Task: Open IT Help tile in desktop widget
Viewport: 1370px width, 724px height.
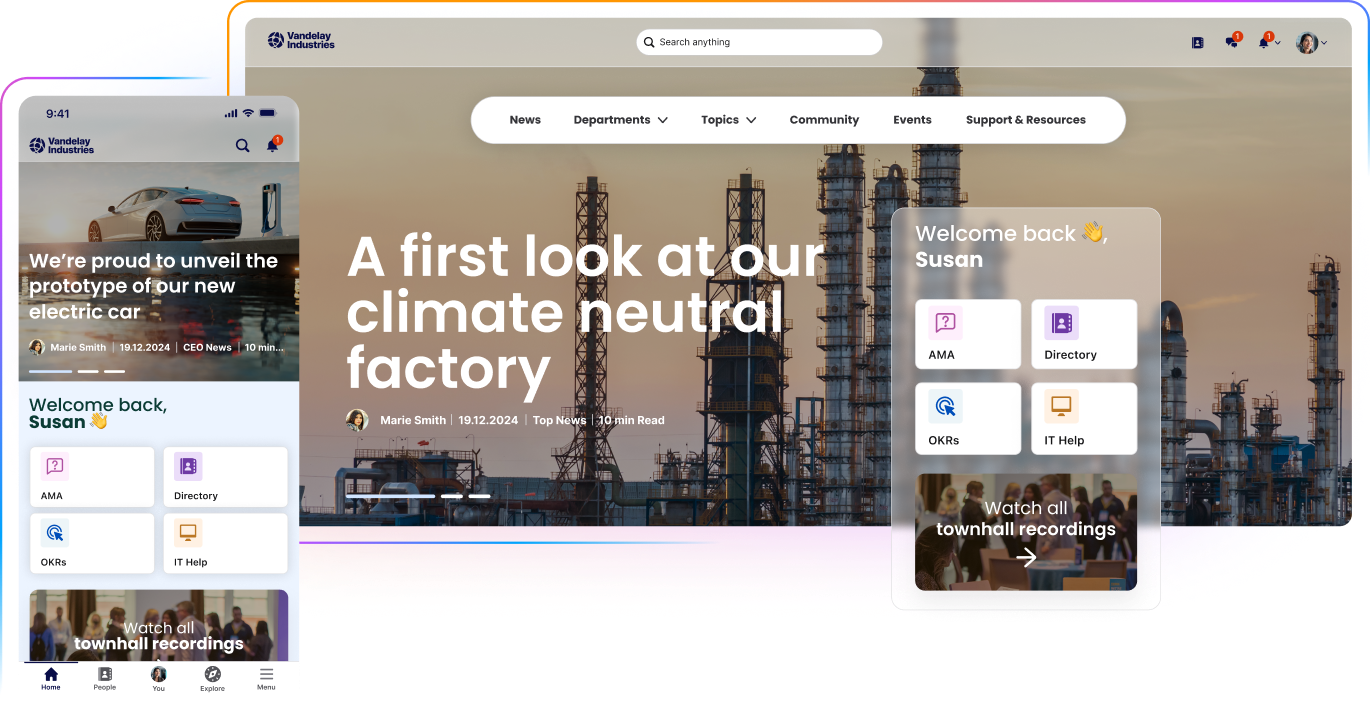Action: tap(1084, 419)
